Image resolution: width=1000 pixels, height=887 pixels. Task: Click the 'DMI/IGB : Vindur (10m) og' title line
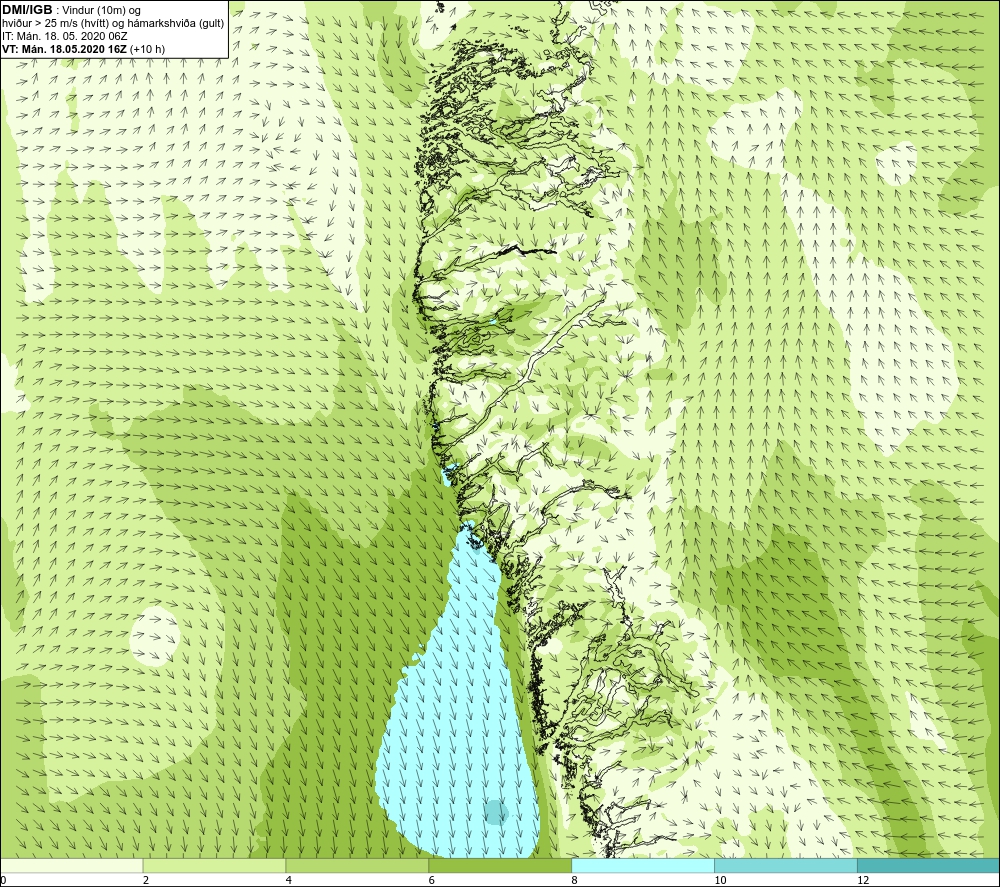point(71,10)
